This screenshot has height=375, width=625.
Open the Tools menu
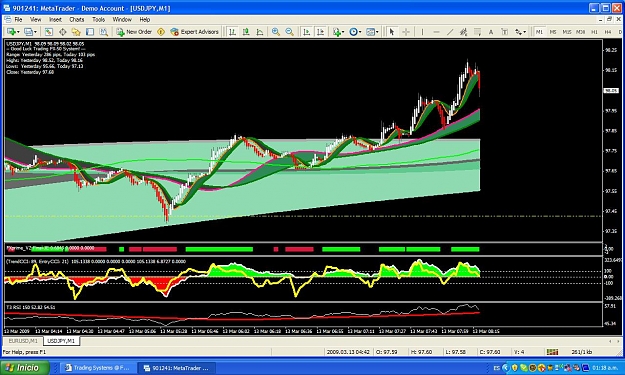[98, 20]
